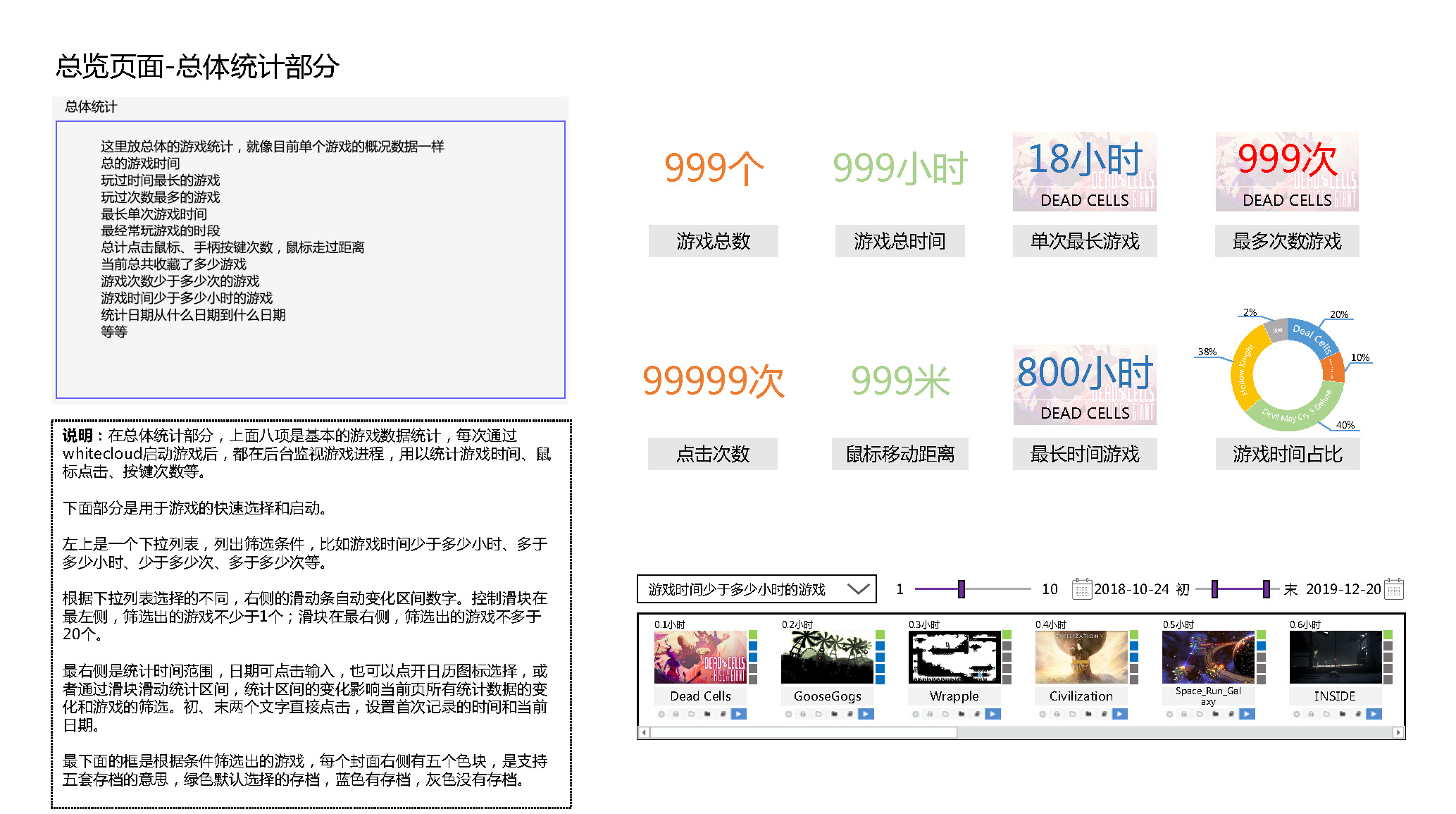The height and width of the screenshot is (814, 1456).
Task: Click the empty folder icon under Civilization
Action: (1073, 714)
